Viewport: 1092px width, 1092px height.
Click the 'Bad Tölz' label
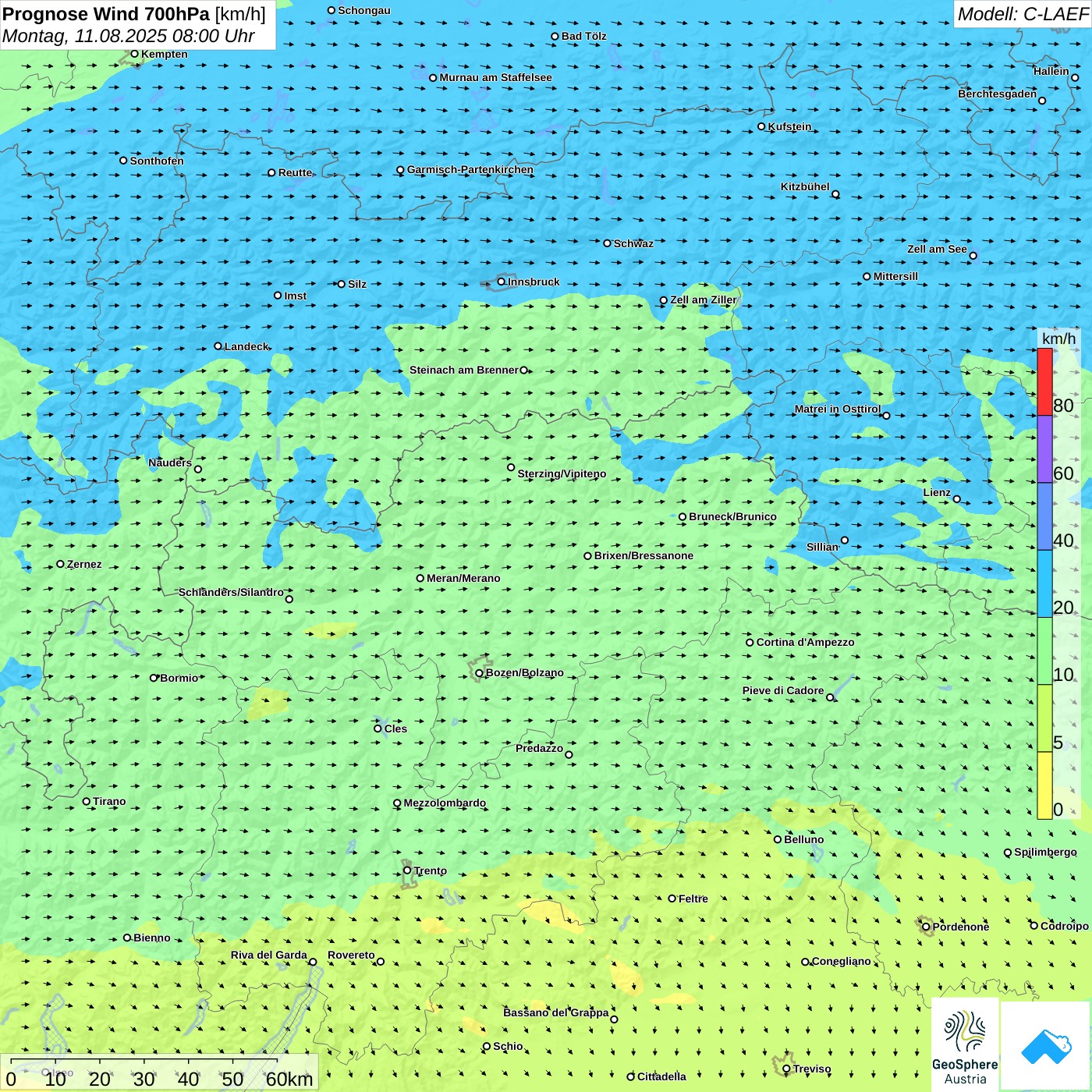[584, 36]
